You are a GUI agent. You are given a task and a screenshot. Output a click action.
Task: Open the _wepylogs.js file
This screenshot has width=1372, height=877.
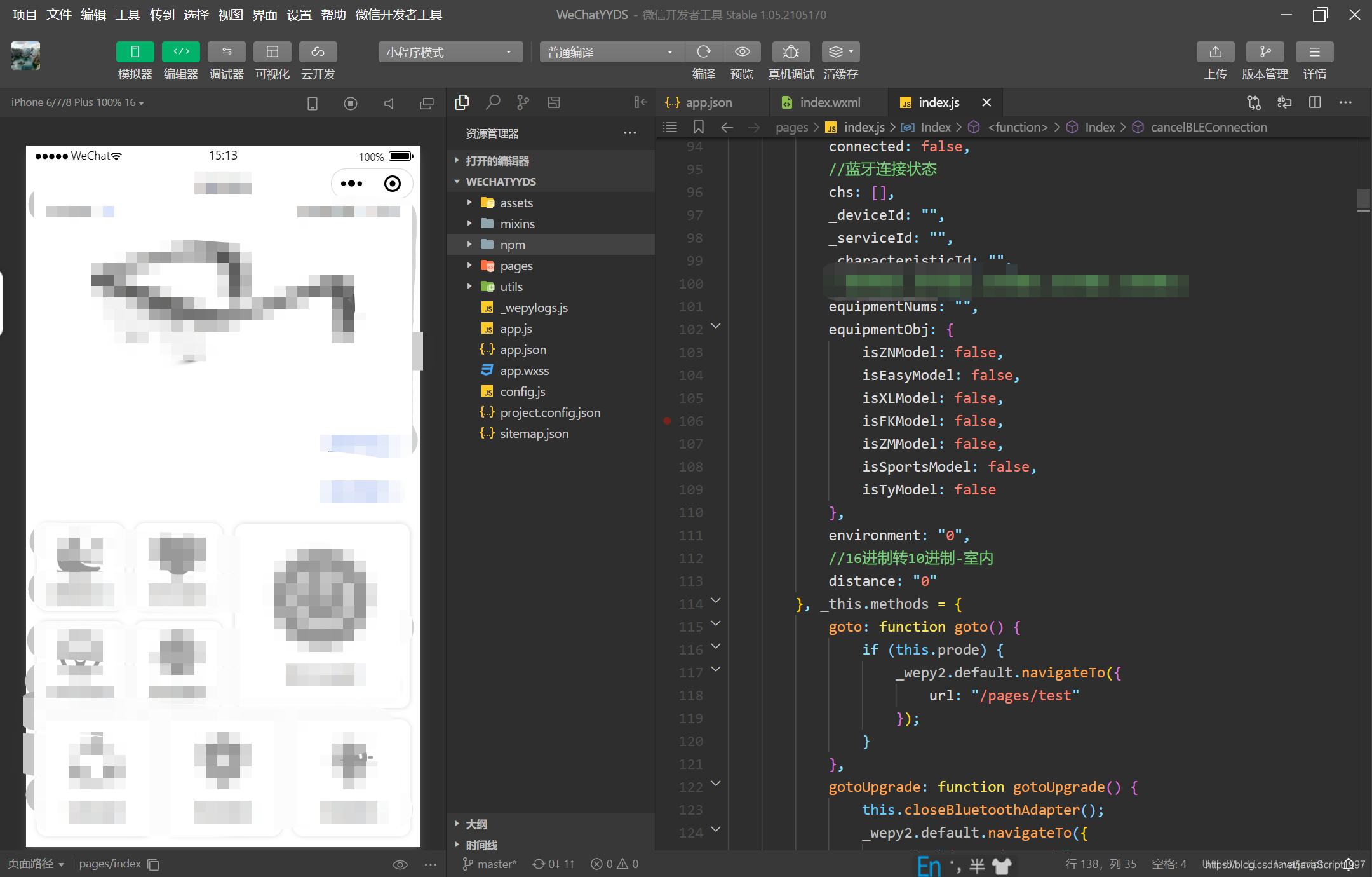point(551,308)
